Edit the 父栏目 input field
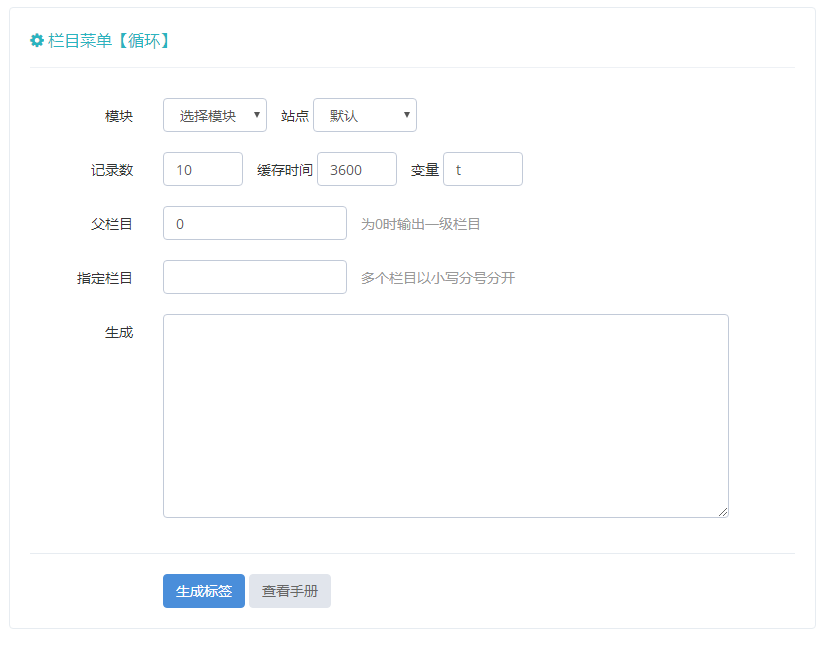The width and height of the screenshot is (823, 650). (255, 223)
